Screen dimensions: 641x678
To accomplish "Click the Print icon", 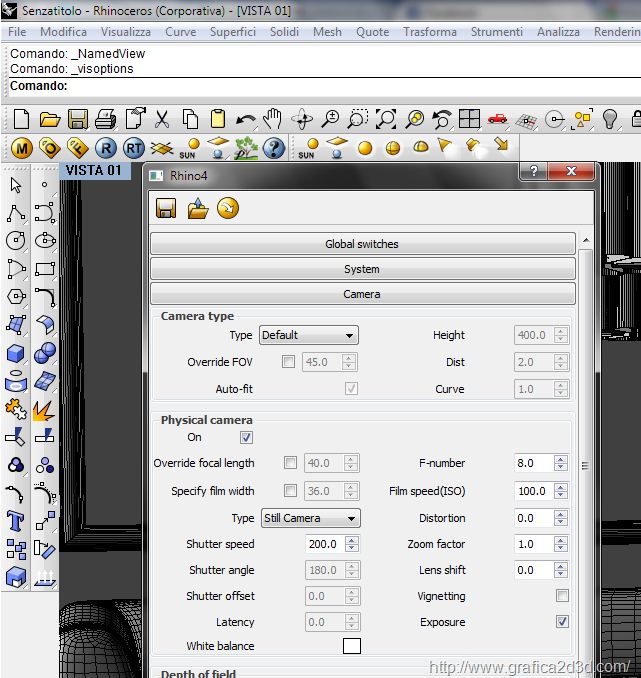I will click(x=106, y=119).
